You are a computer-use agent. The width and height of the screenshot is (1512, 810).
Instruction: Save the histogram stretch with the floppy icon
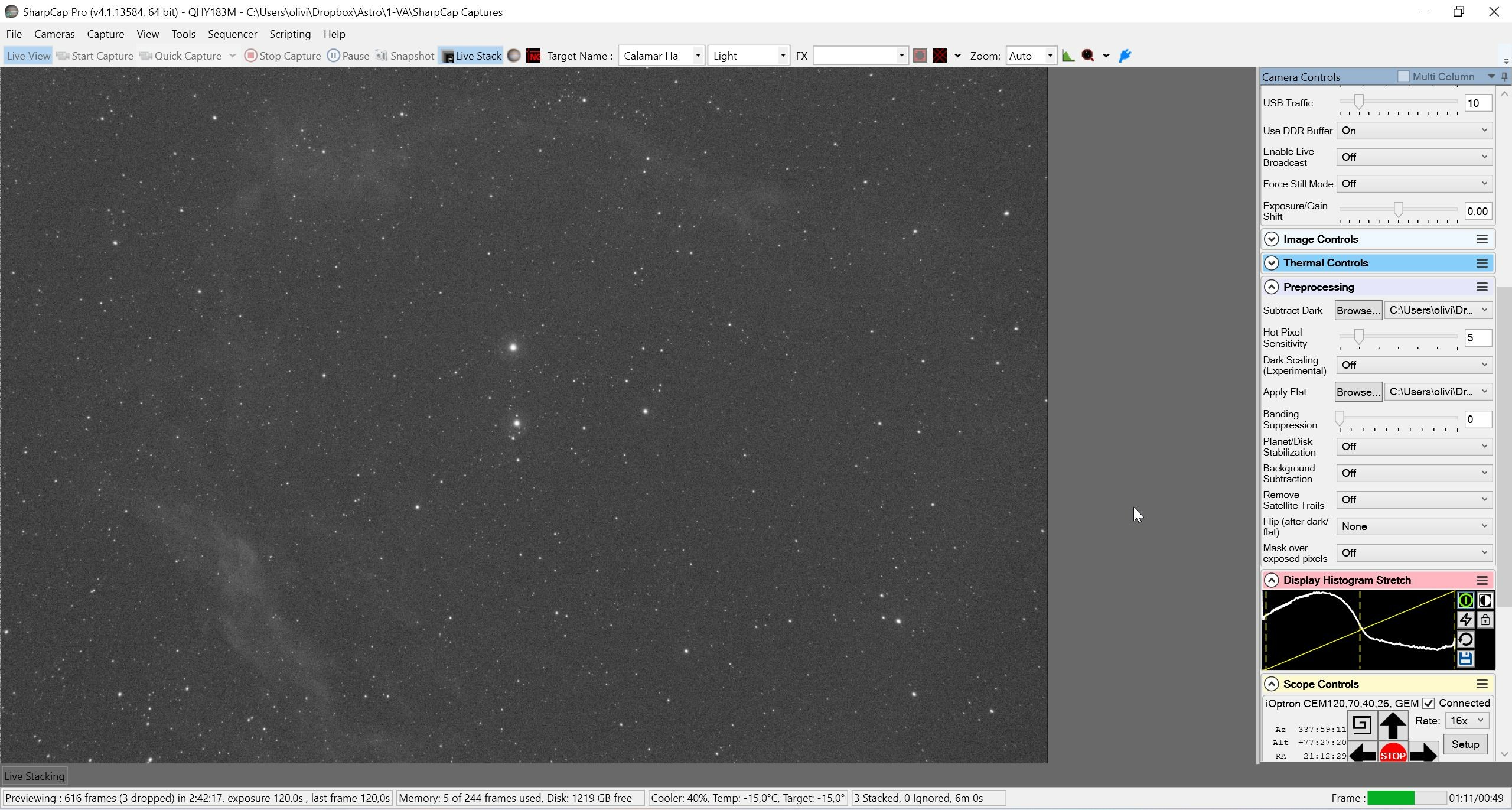pyautogui.click(x=1465, y=659)
